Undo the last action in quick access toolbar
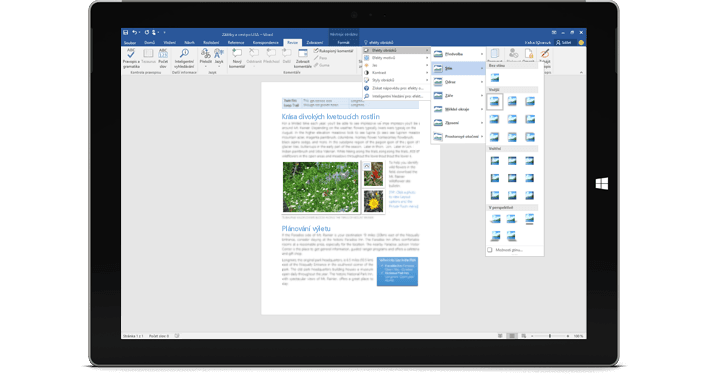This screenshot has width=713, height=374. pyautogui.click(x=135, y=33)
